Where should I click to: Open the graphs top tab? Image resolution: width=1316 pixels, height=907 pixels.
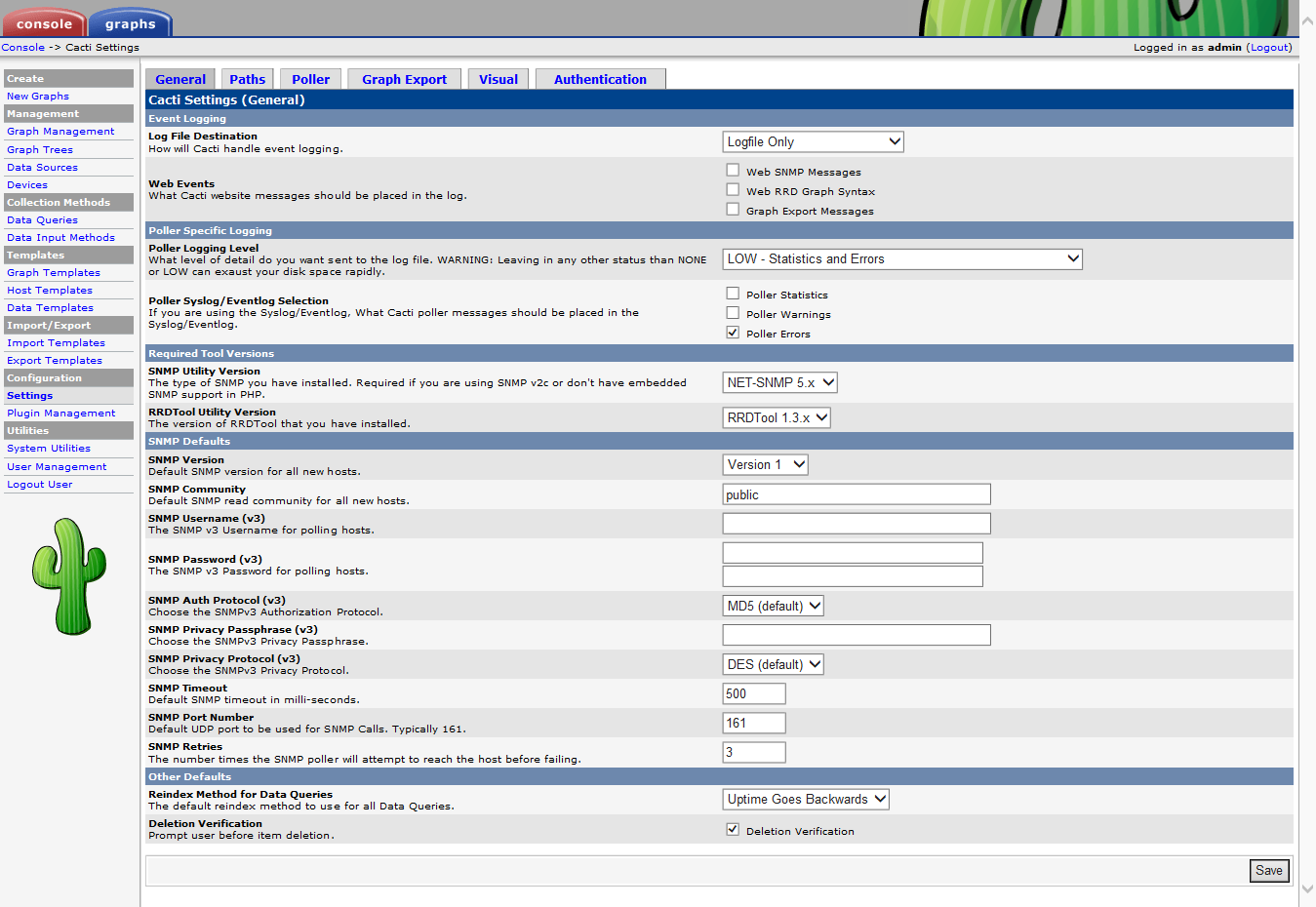tap(131, 23)
